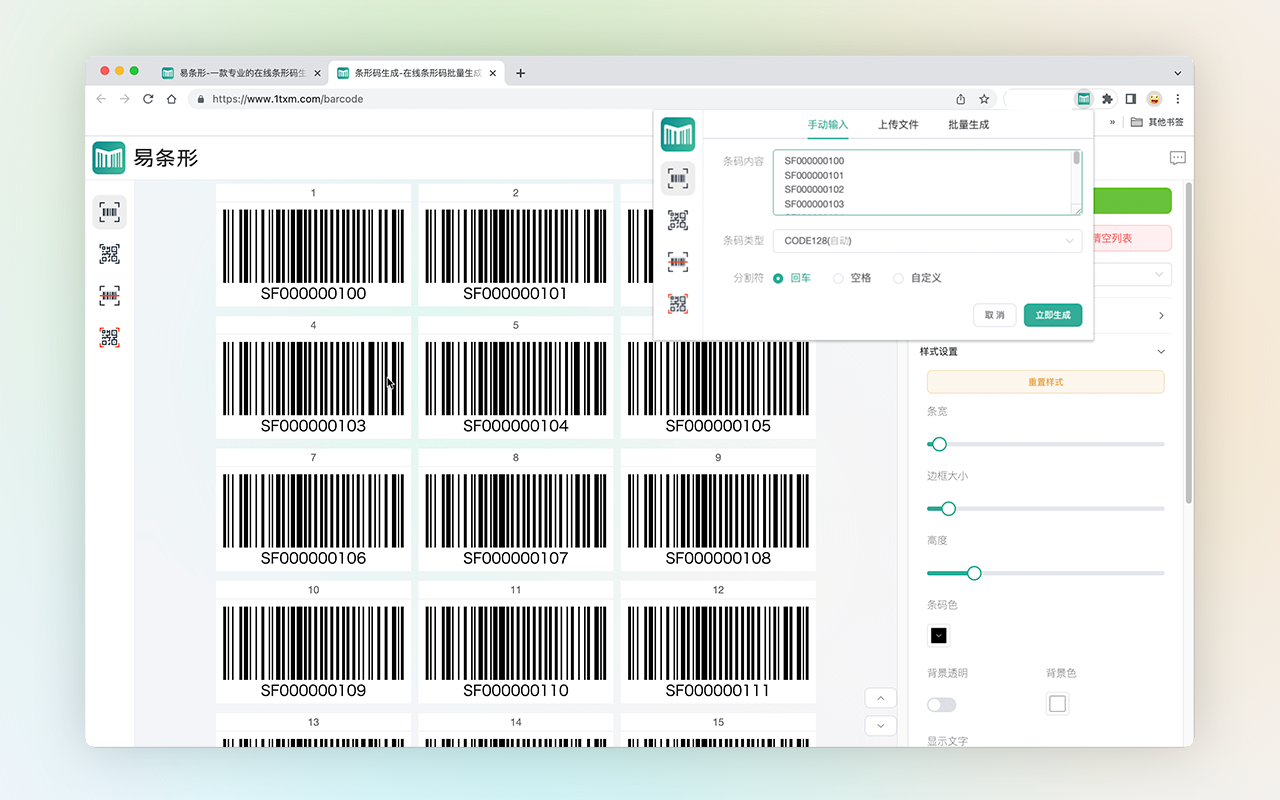
Task: Click the 立即生成 button
Action: click(x=1052, y=315)
